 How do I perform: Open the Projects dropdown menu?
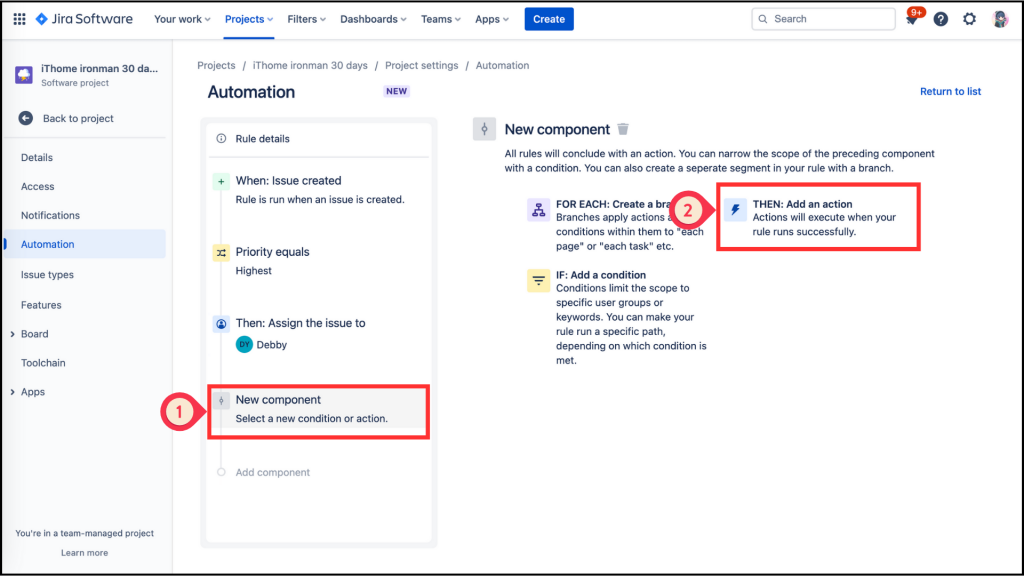[249, 19]
